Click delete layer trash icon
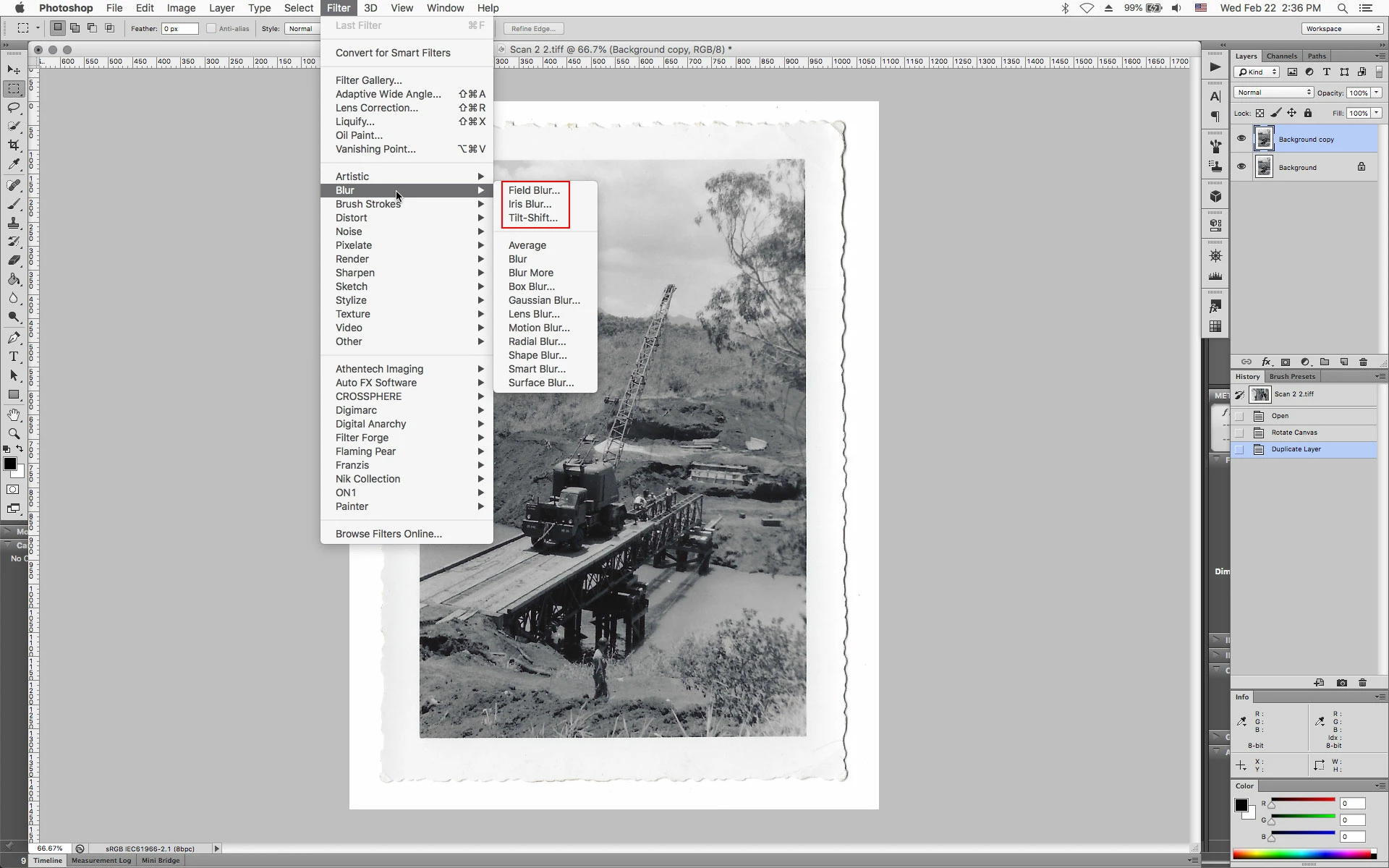This screenshot has width=1389, height=868. click(1364, 362)
